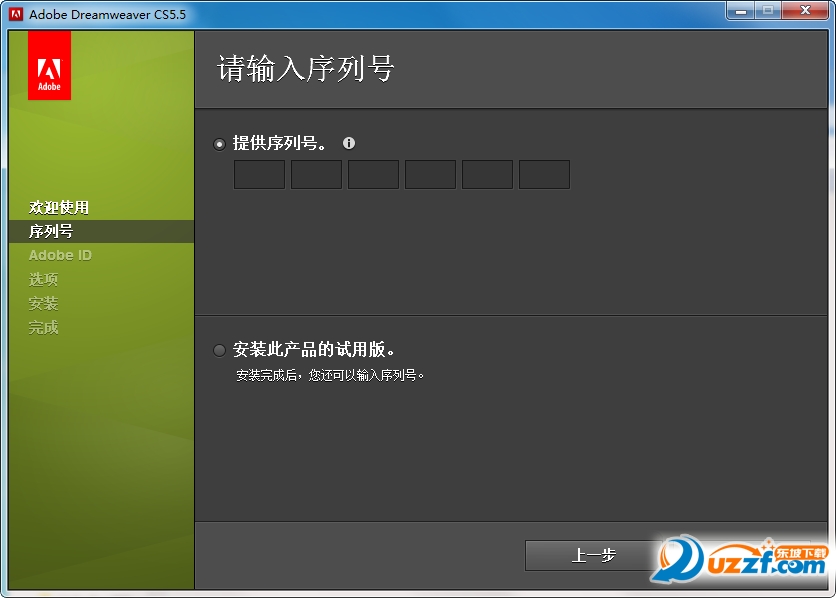836x598 pixels.
Task: Click the third serial number box
Action: (373, 174)
